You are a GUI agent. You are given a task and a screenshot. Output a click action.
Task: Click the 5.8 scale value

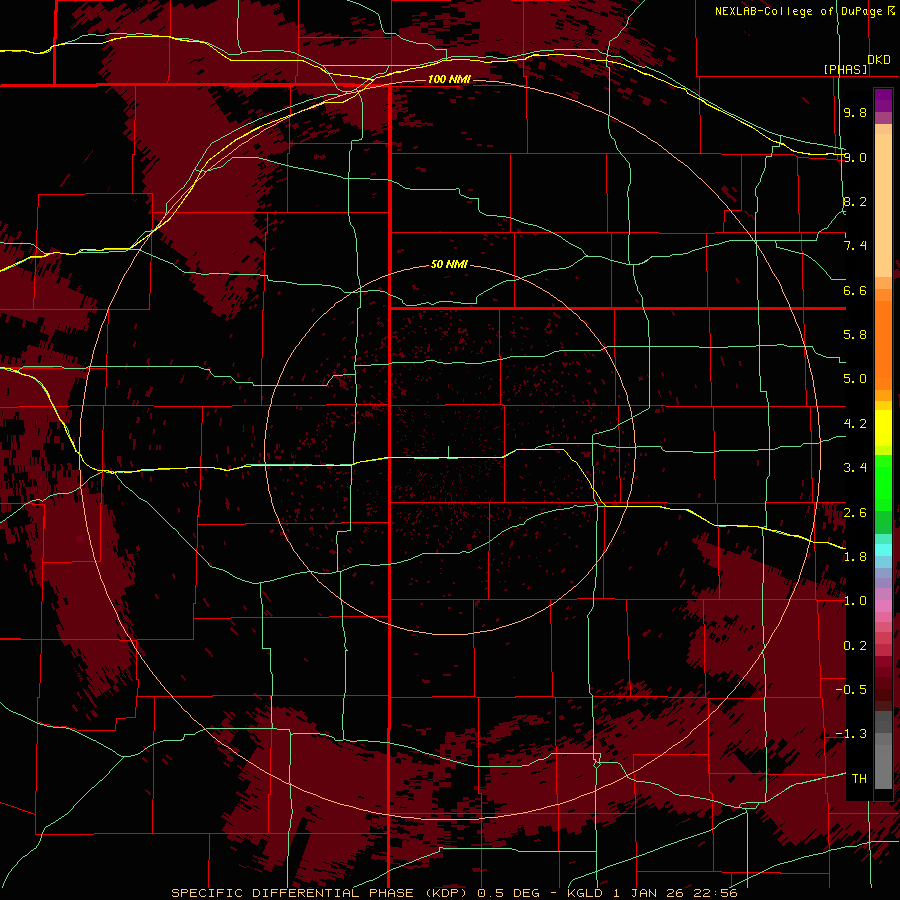(x=855, y=335)
